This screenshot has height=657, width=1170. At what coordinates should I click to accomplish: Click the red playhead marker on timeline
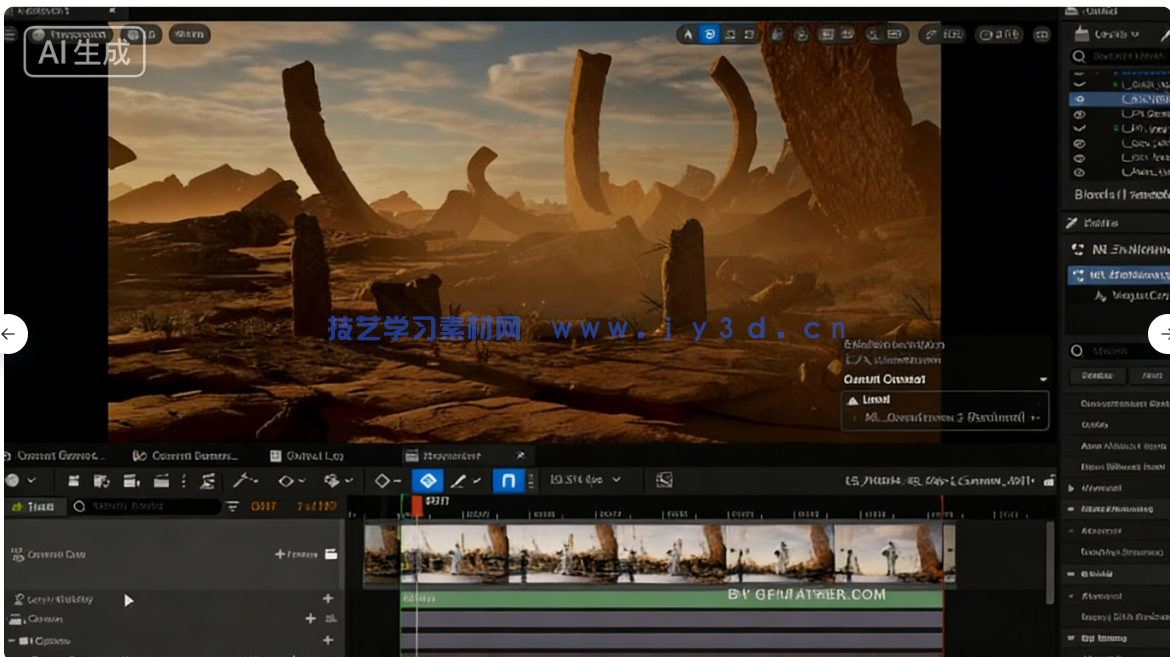(x=417, y=506)
